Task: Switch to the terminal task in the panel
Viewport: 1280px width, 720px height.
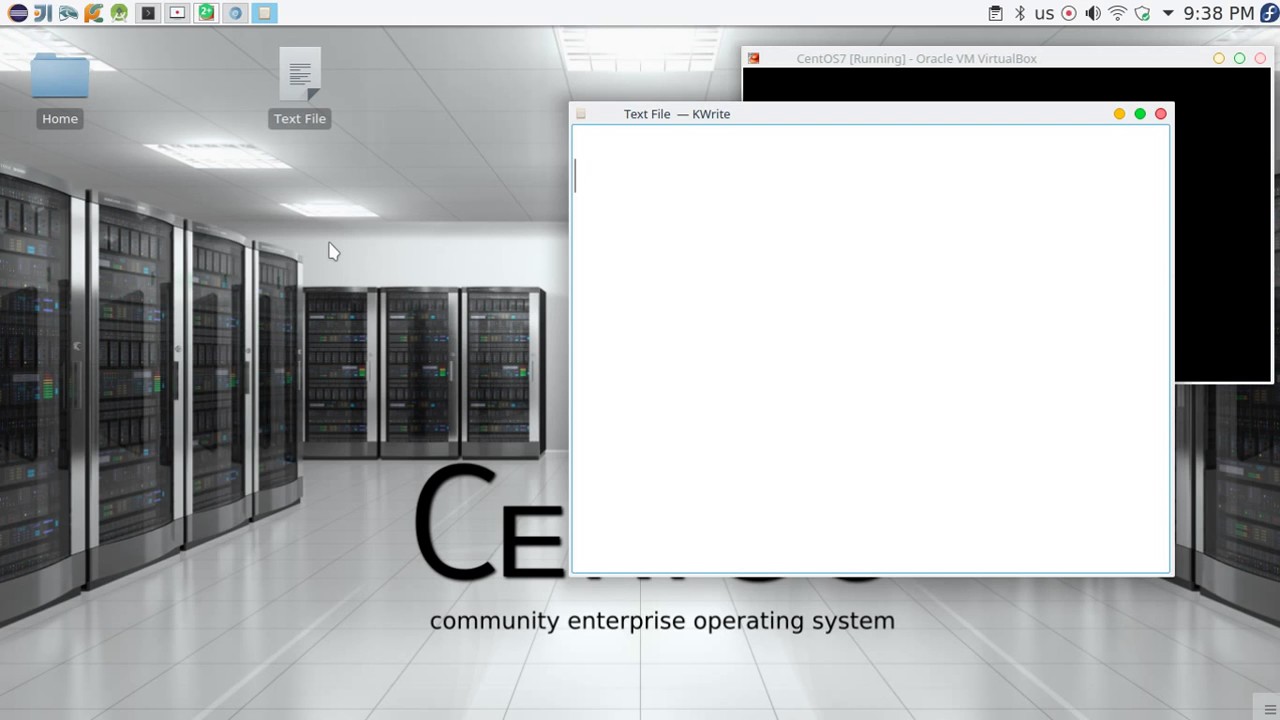Action: coord(148,13)
